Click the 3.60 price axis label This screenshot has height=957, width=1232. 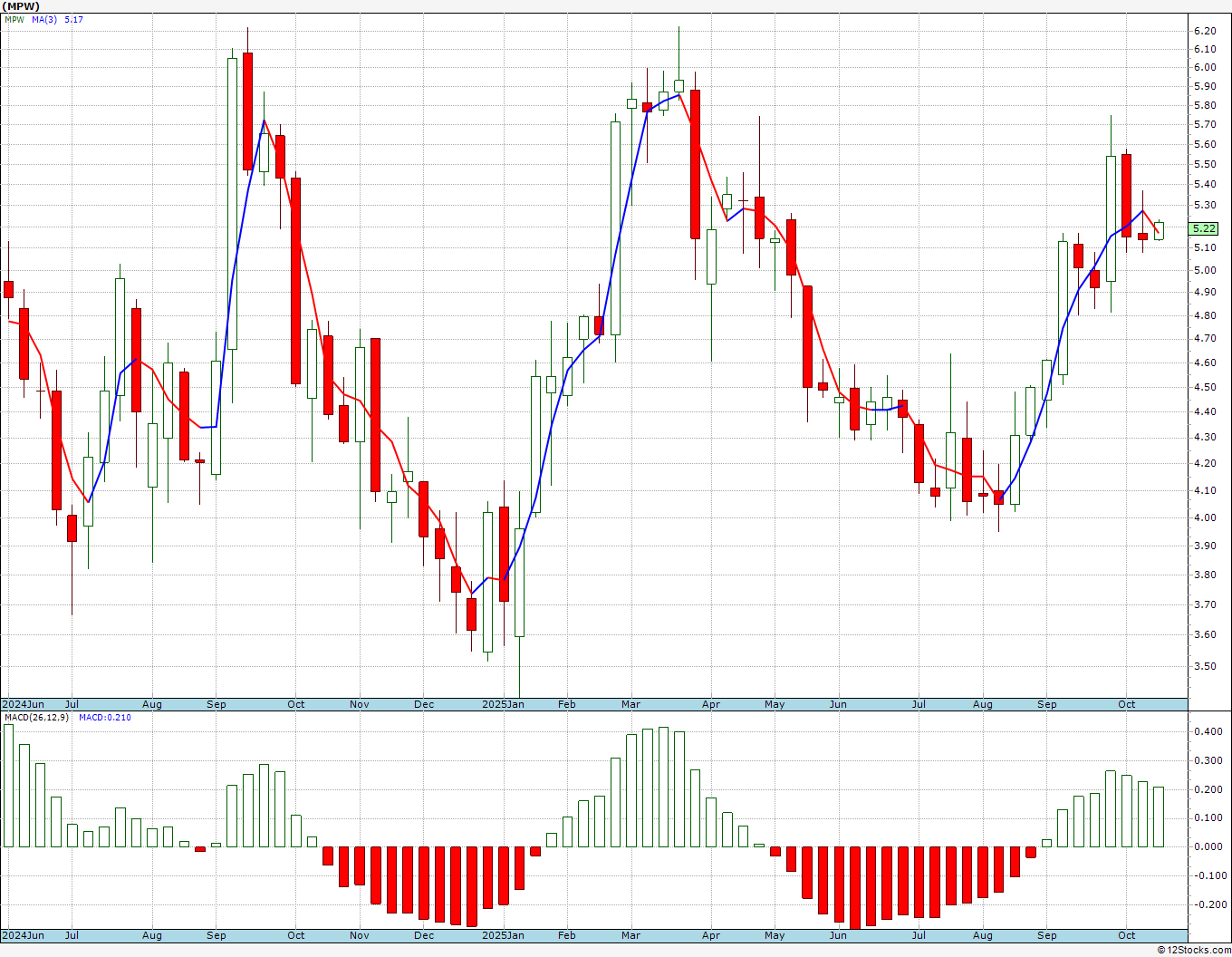click(x=1205, y=635)
